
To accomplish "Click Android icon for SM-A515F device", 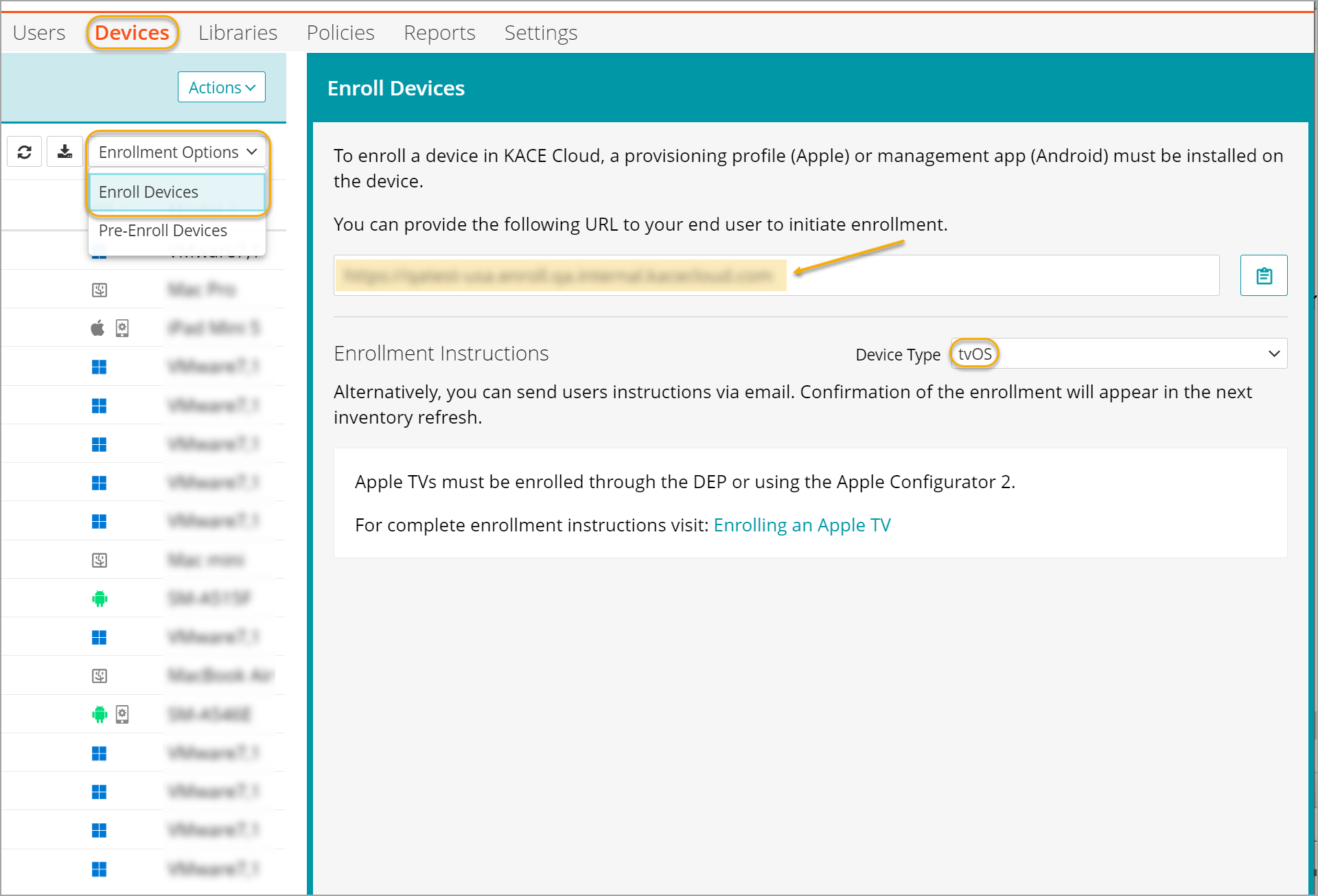I will 100,599.
